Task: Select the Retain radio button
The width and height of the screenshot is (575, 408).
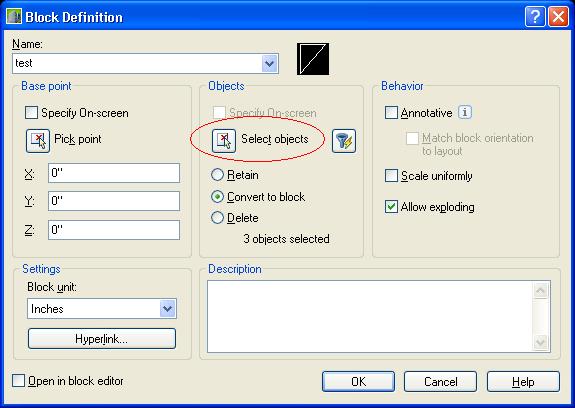Action: (217, 175)
